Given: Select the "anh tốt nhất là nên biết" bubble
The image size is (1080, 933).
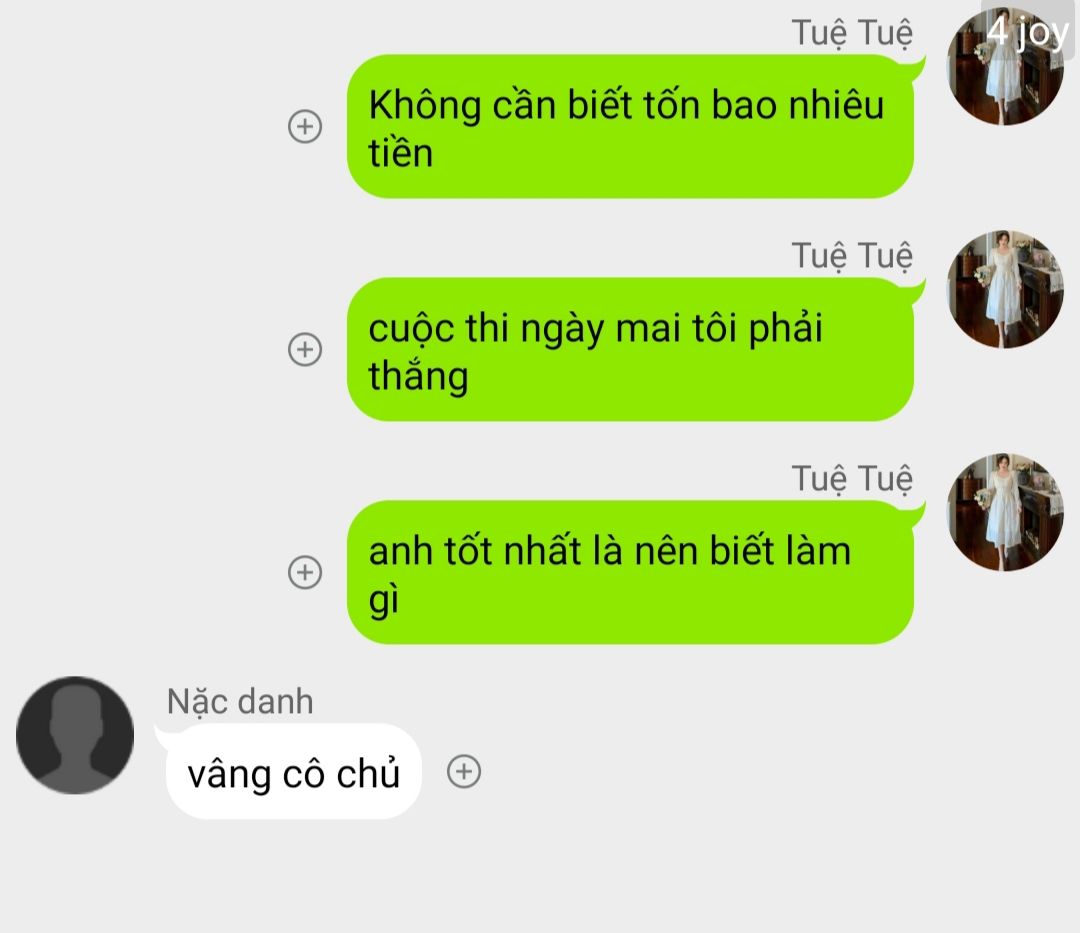Looking at the screenshot, I should [x=630, y=572].
